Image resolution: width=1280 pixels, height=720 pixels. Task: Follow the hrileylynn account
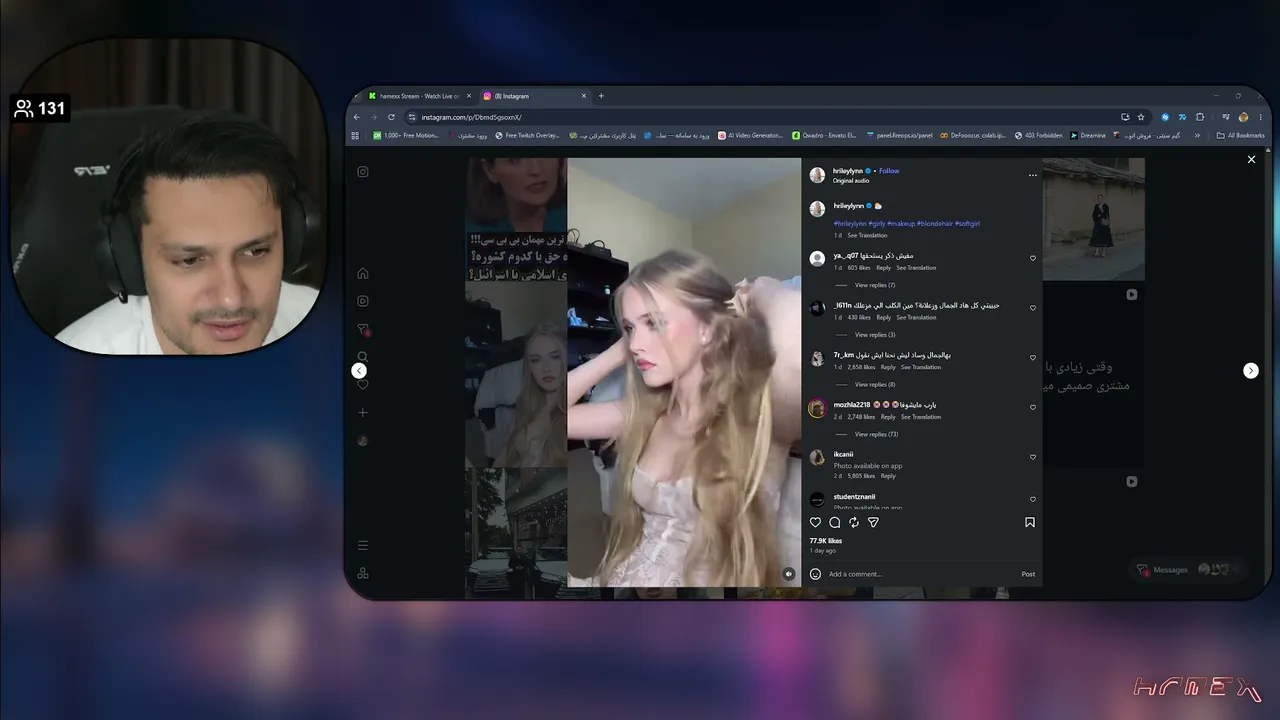point(889,171)
